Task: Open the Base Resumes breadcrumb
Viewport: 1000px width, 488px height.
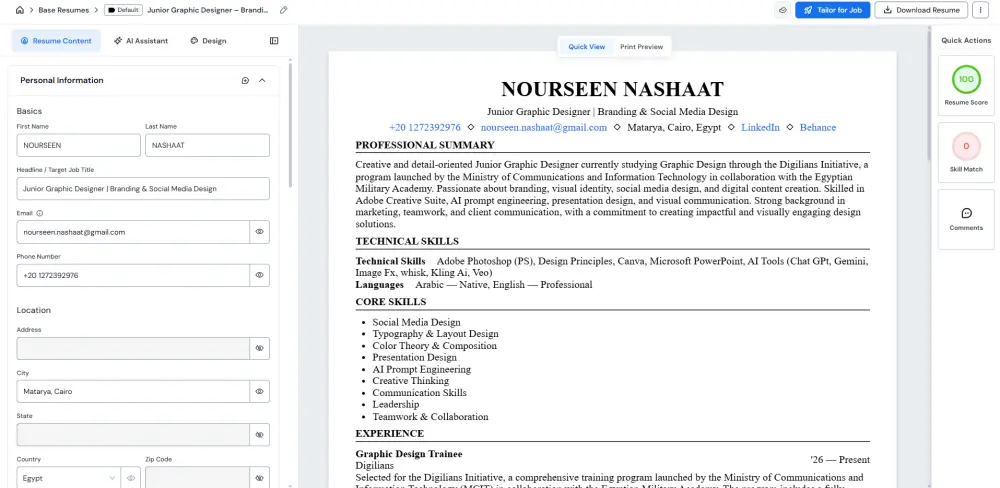Action: (64, 10)
